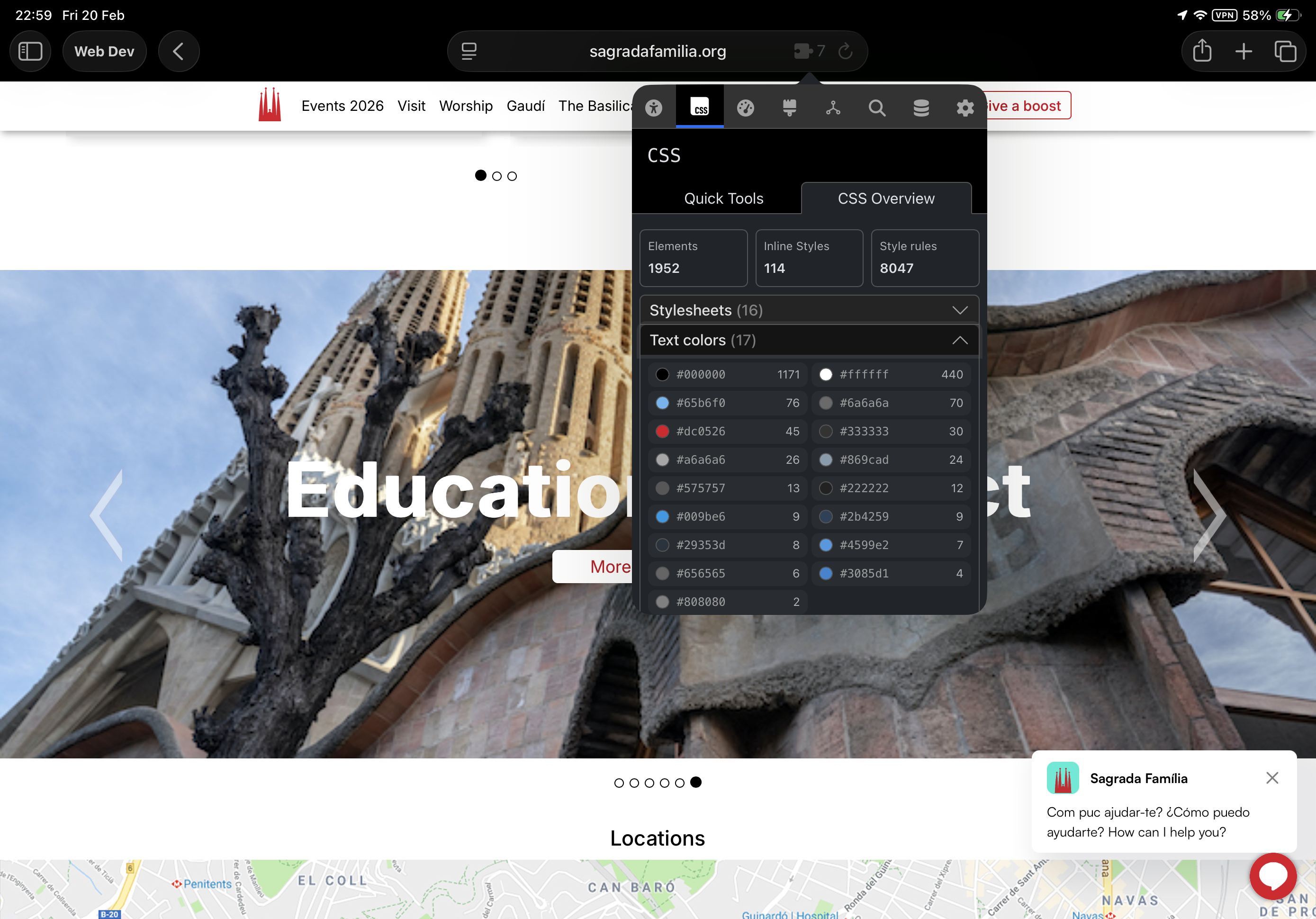Screen dimensions: 1316x919
Task: Select the last carousel dot under the hero image
Action: (696, 783)
